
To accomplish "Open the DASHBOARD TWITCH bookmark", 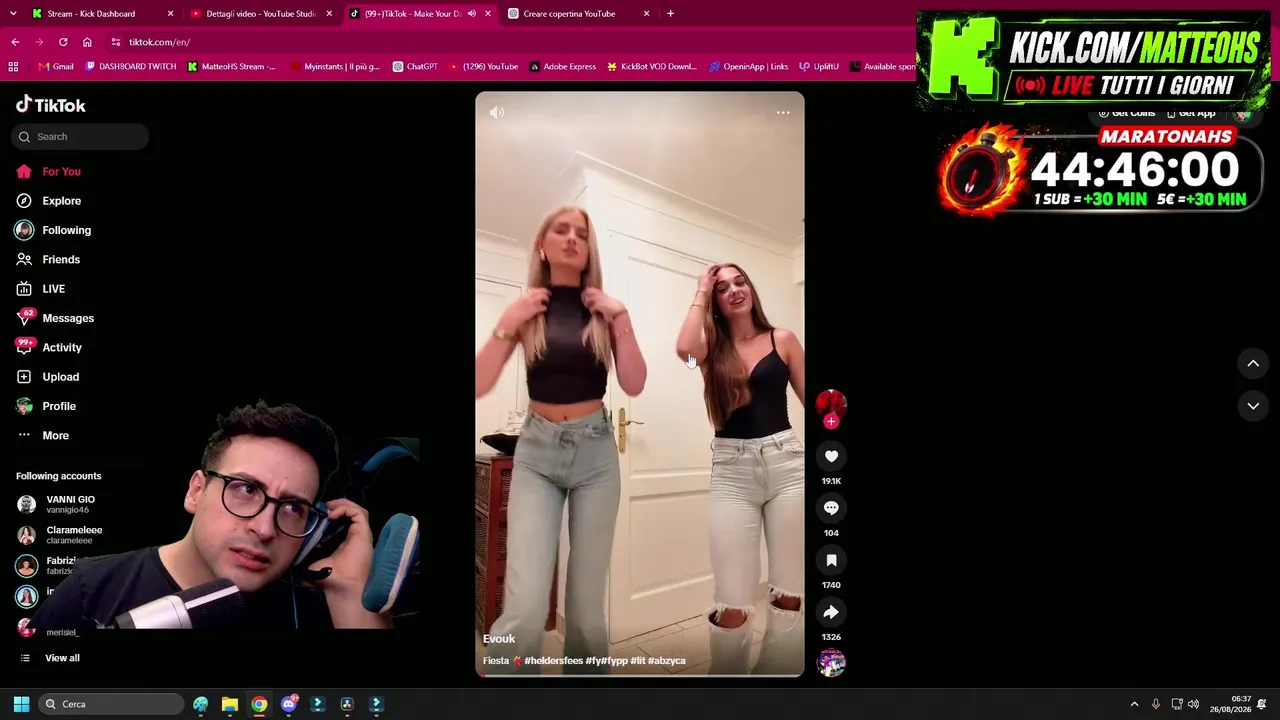I will 131,67.
